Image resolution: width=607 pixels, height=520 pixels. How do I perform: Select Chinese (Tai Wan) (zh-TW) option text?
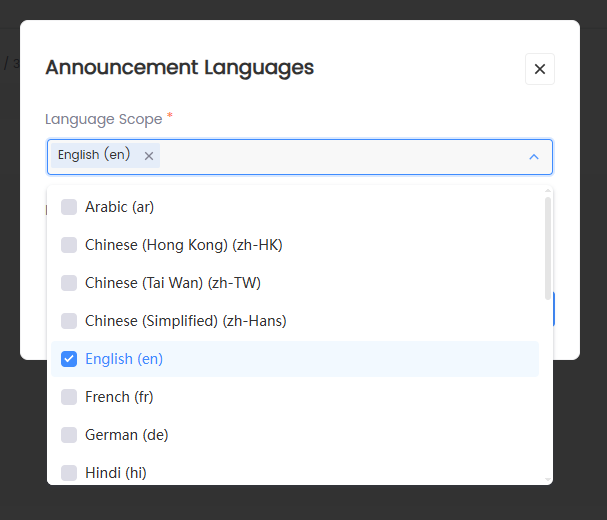(173, 283)
